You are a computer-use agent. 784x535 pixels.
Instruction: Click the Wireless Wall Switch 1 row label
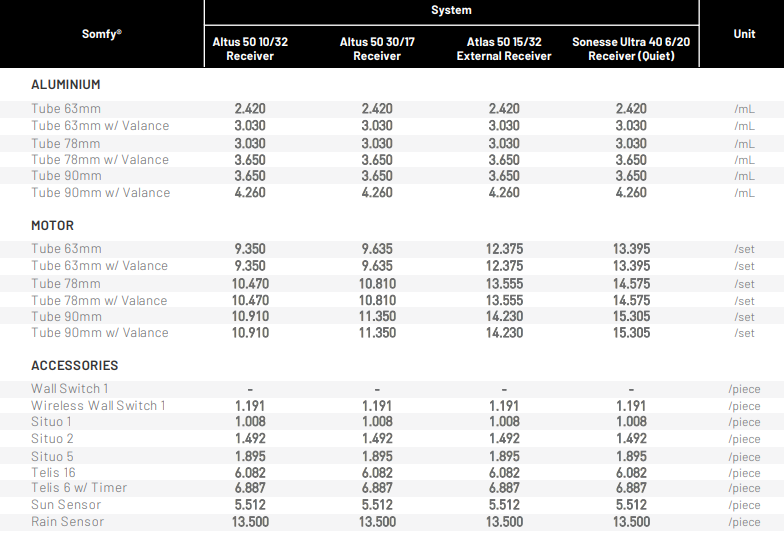(98, 406)
